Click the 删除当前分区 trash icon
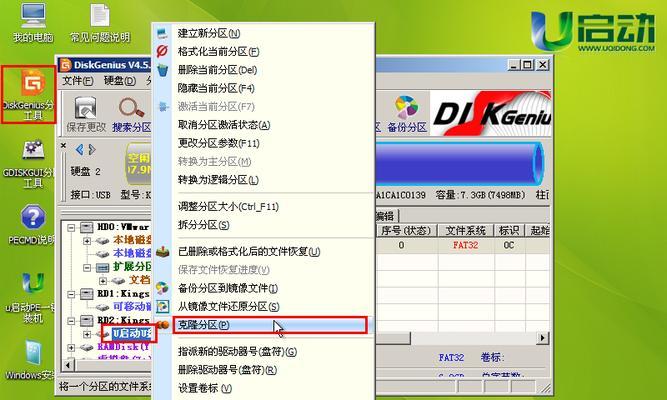Viewport: 667px width, 400px height. 162,70
